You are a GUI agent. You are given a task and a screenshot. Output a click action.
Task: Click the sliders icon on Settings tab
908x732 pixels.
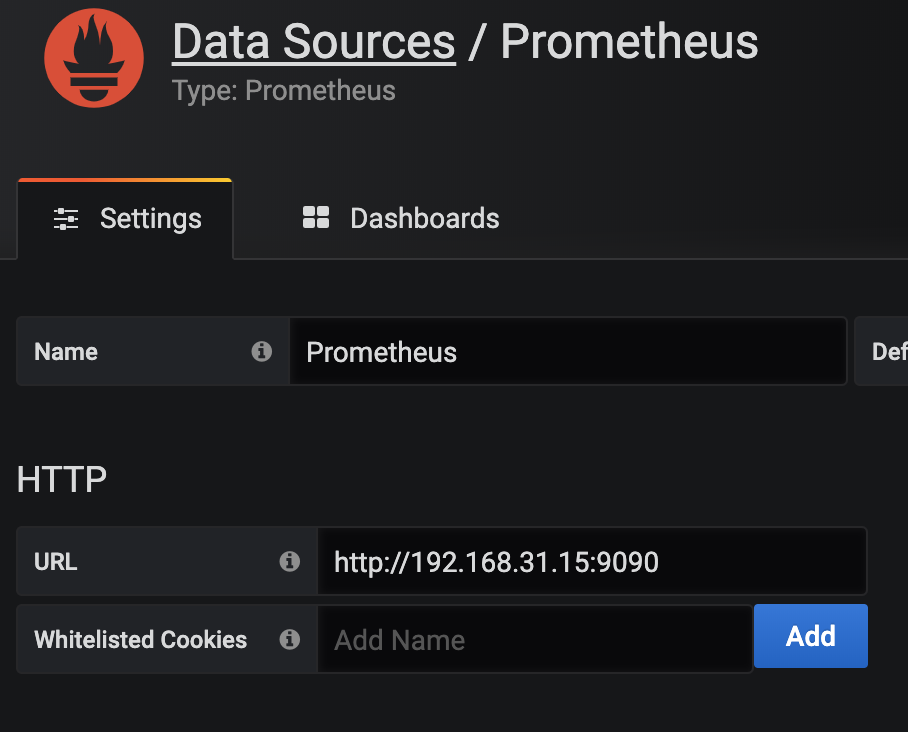(x=66, y=219)
